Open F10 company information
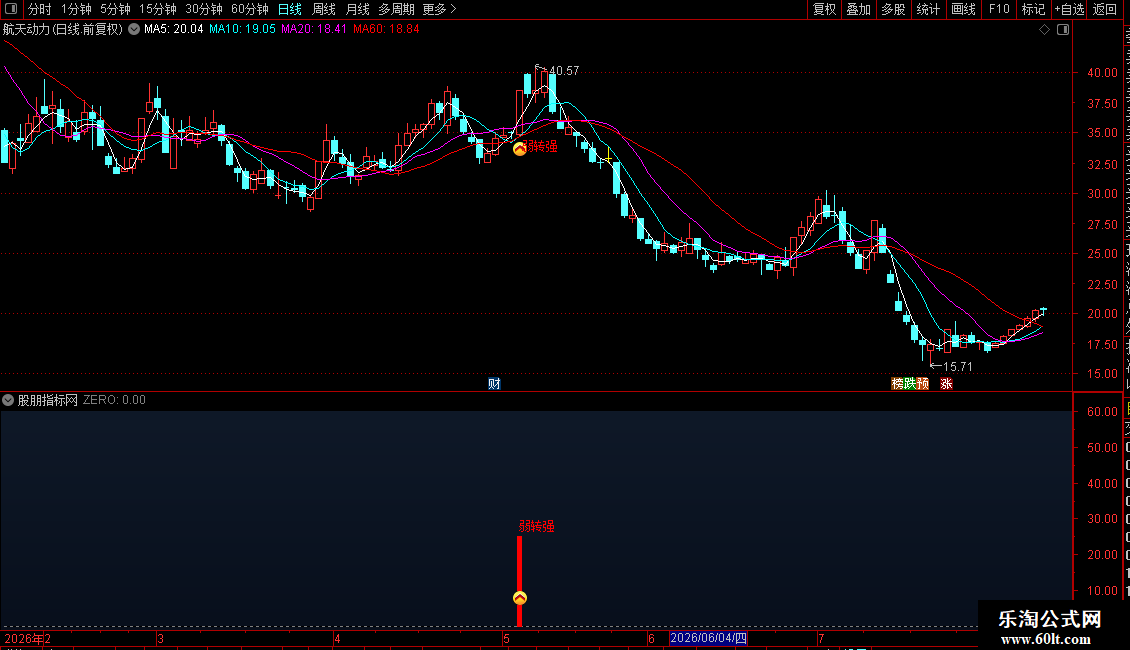The height and width of the screenshot is (650, 1130). (x=999, y=9)
